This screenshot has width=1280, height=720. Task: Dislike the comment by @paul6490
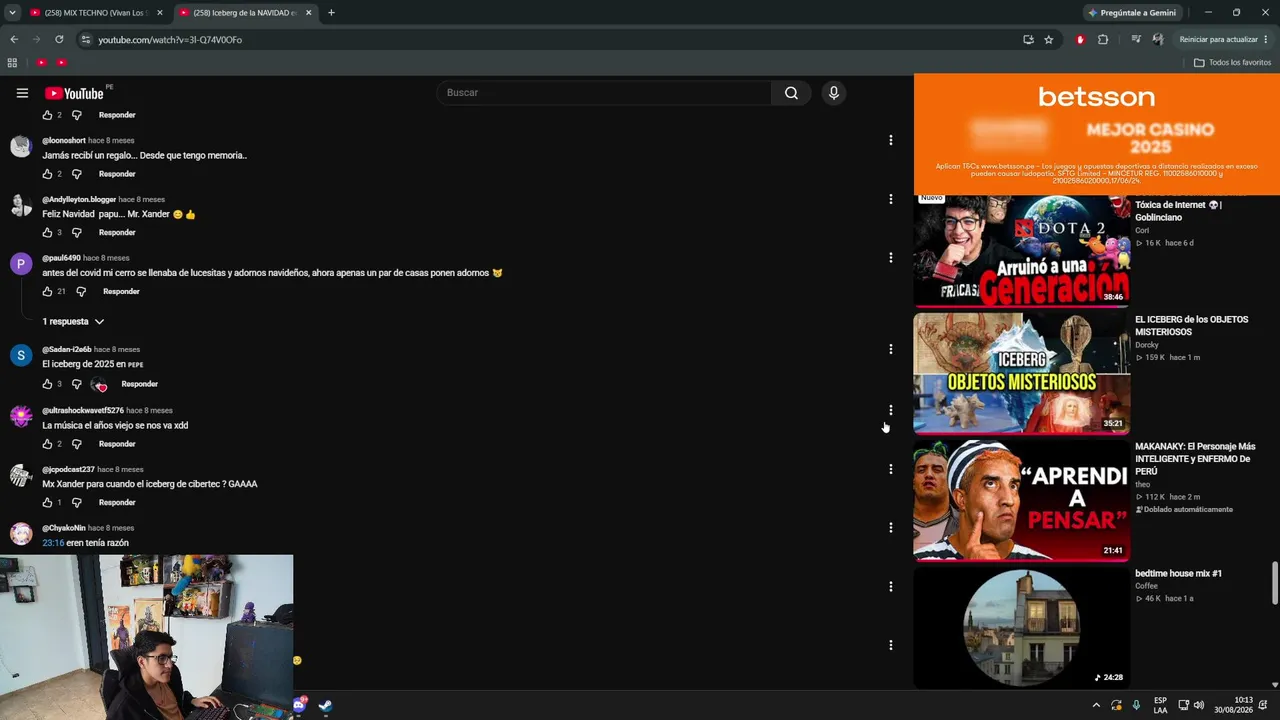coord(81,292)
